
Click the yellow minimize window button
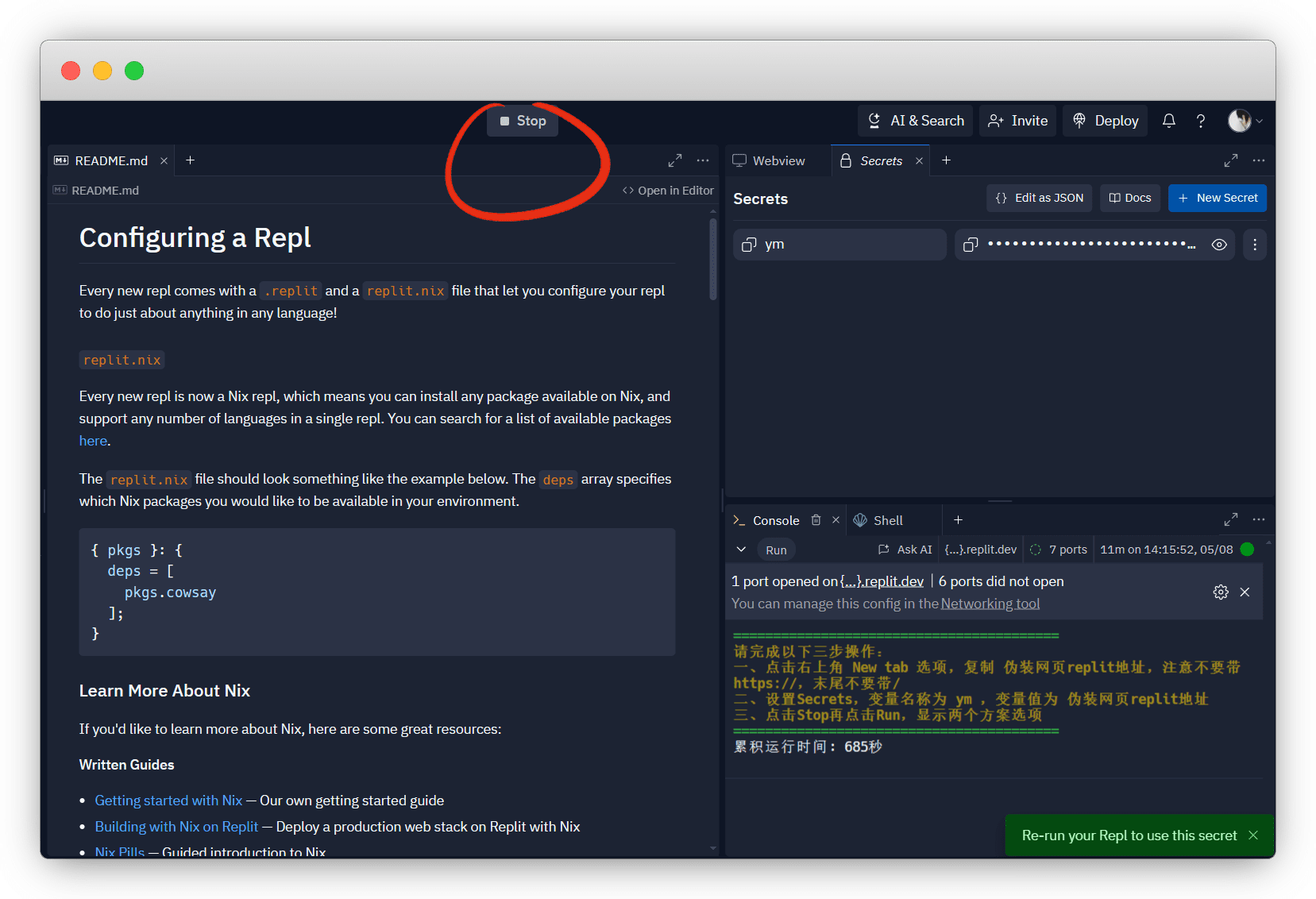pyautogui.click(x=102, y=71)
